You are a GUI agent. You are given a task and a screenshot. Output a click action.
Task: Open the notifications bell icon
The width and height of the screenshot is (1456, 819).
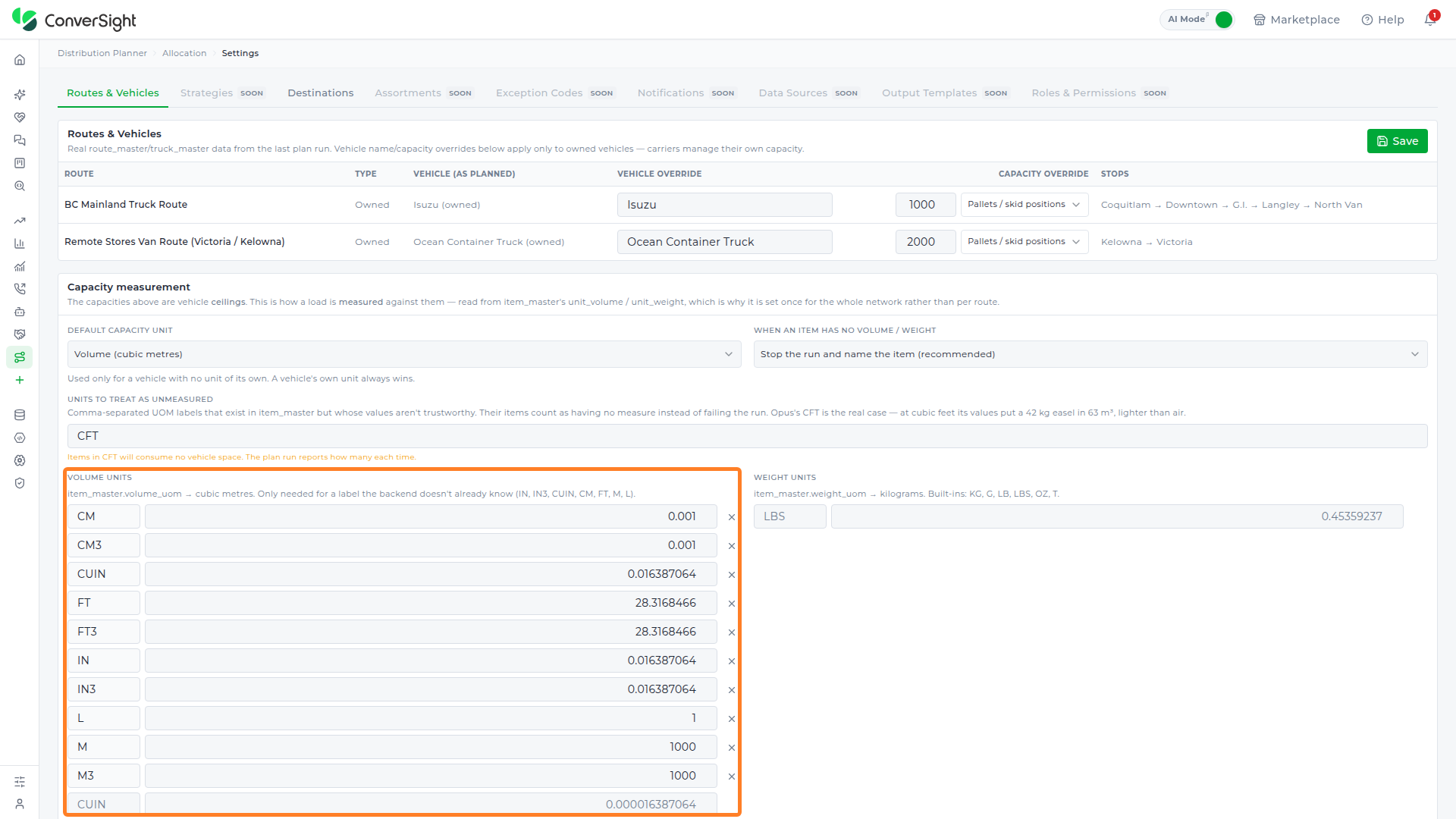(x=1430, y=20)
